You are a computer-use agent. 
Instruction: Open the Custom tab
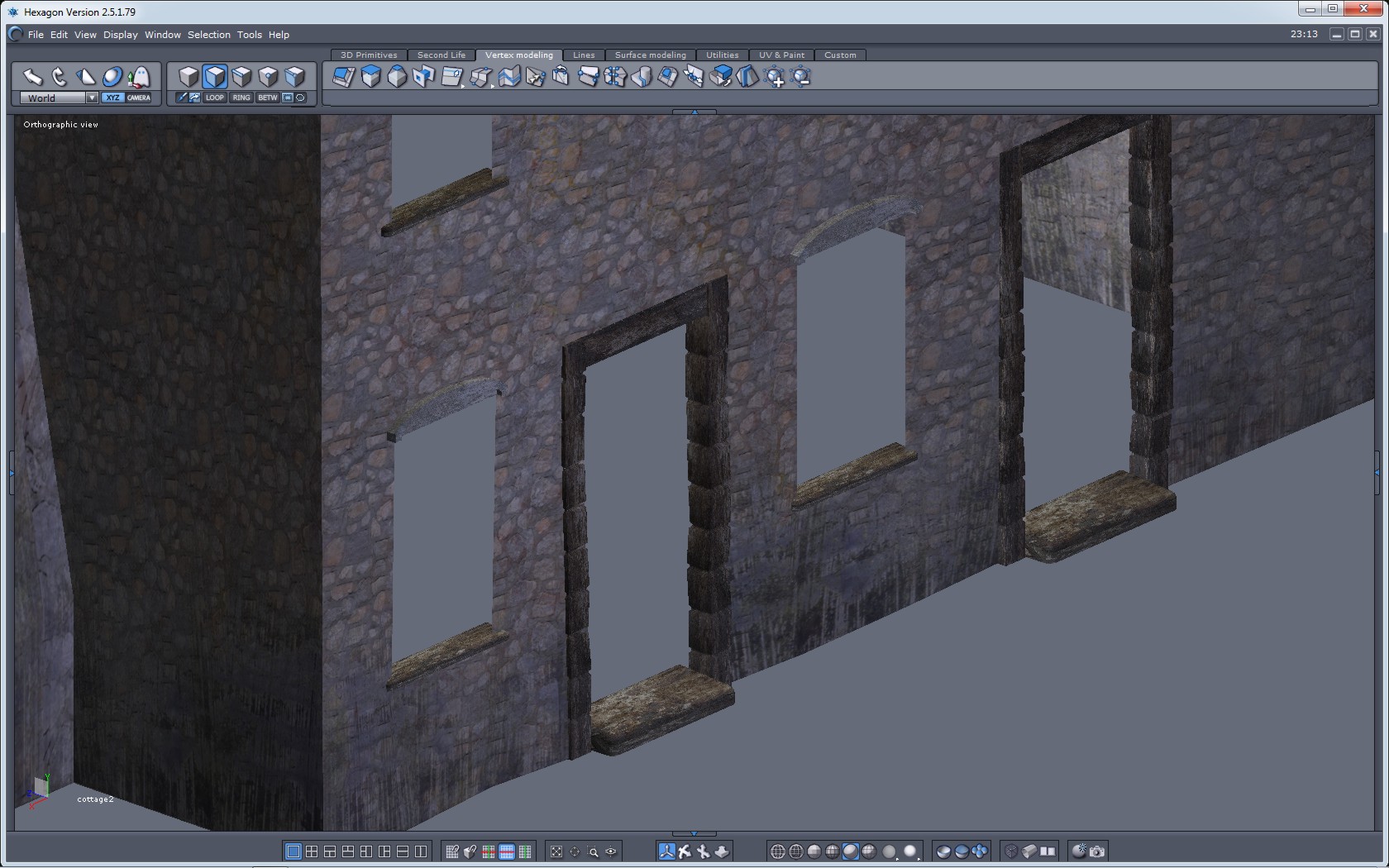(x=840, y=55)
